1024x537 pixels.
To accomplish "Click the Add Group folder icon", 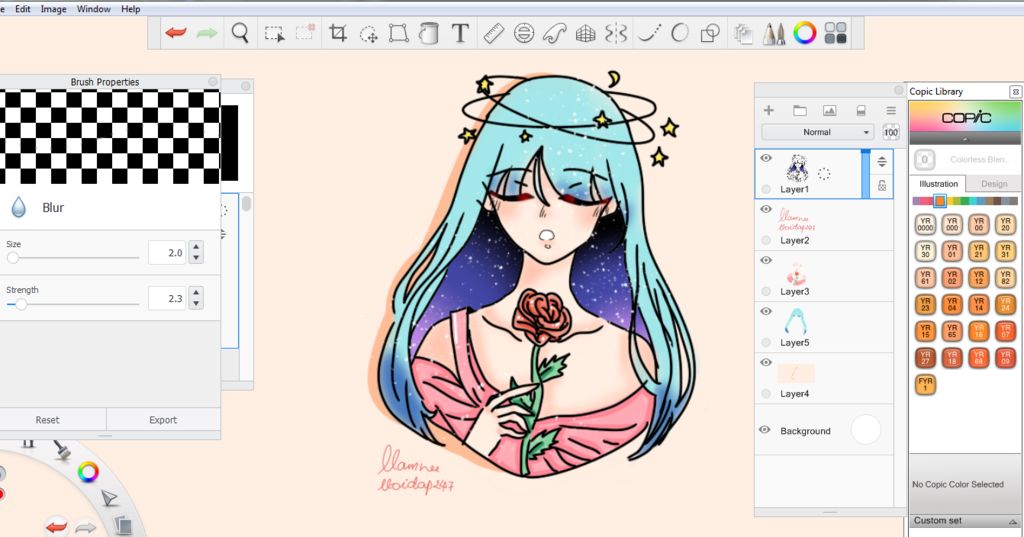I will click(x=799, y=110).
